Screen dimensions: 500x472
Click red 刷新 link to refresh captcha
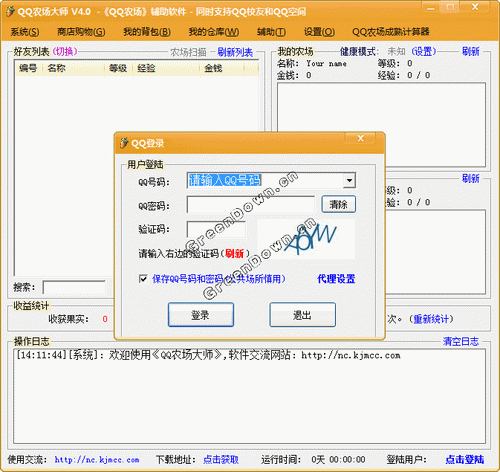point(235,254)
